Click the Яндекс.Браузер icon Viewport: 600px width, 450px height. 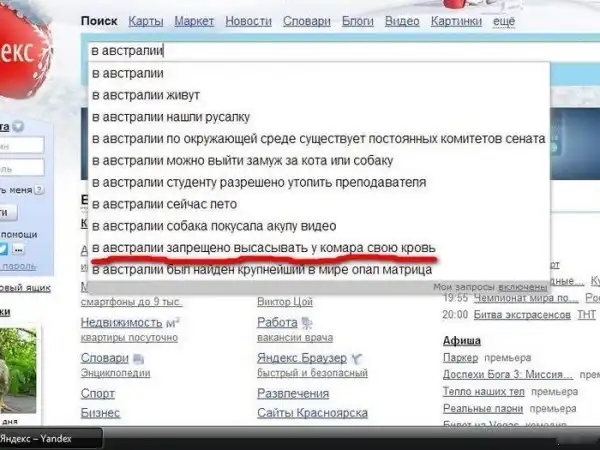coord(357,358)
